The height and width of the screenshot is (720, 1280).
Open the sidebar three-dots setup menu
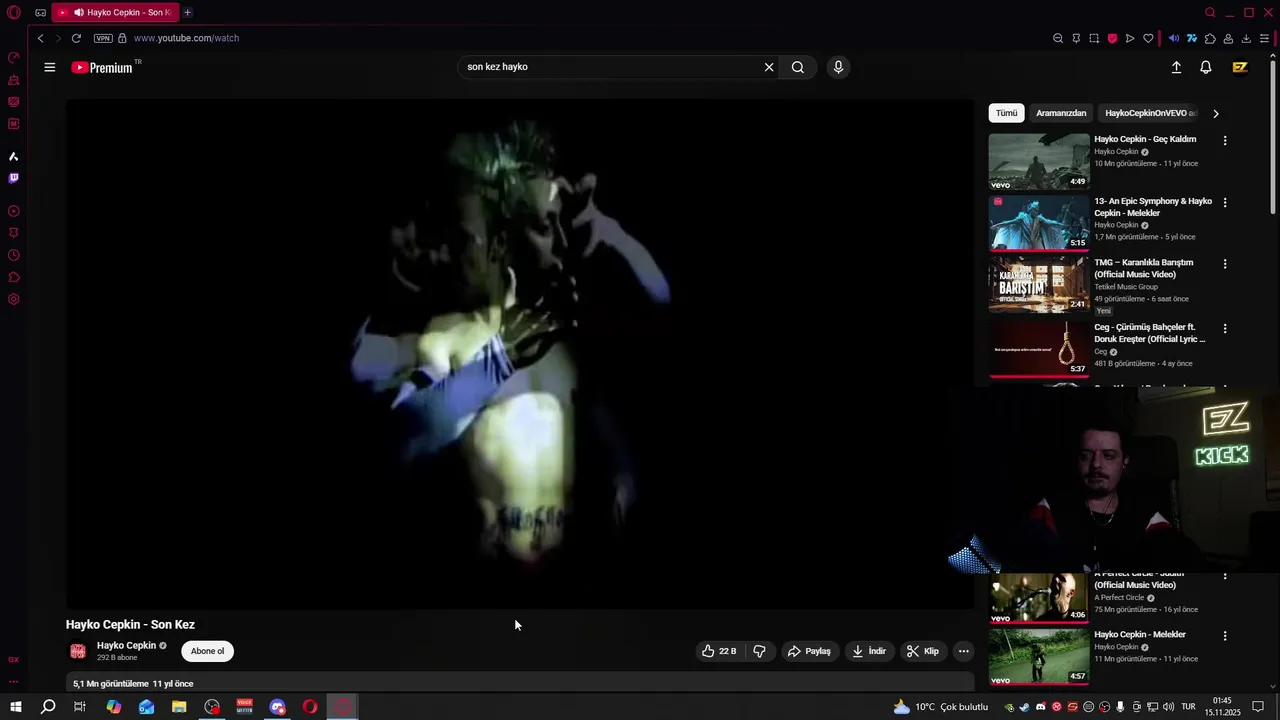pyautogui.click(x=14, y=682)
